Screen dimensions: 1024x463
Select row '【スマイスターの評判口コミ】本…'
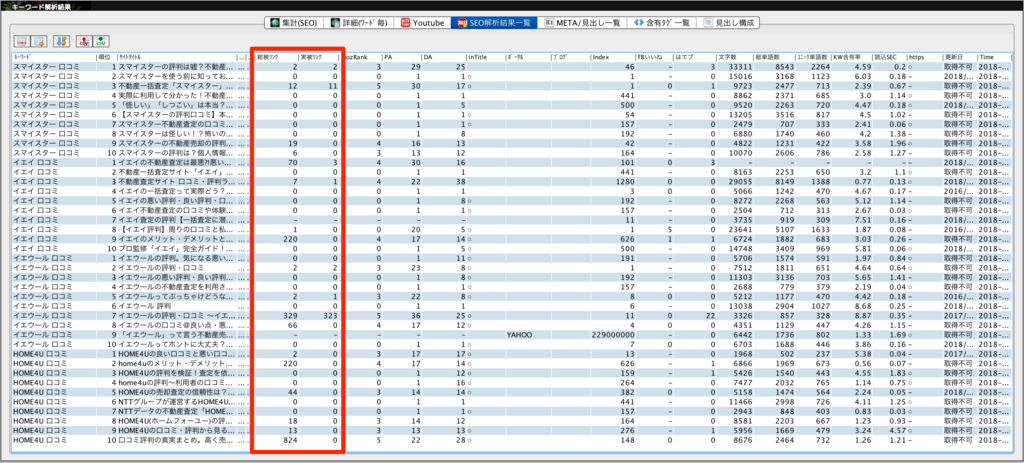[x=511, y=114]
